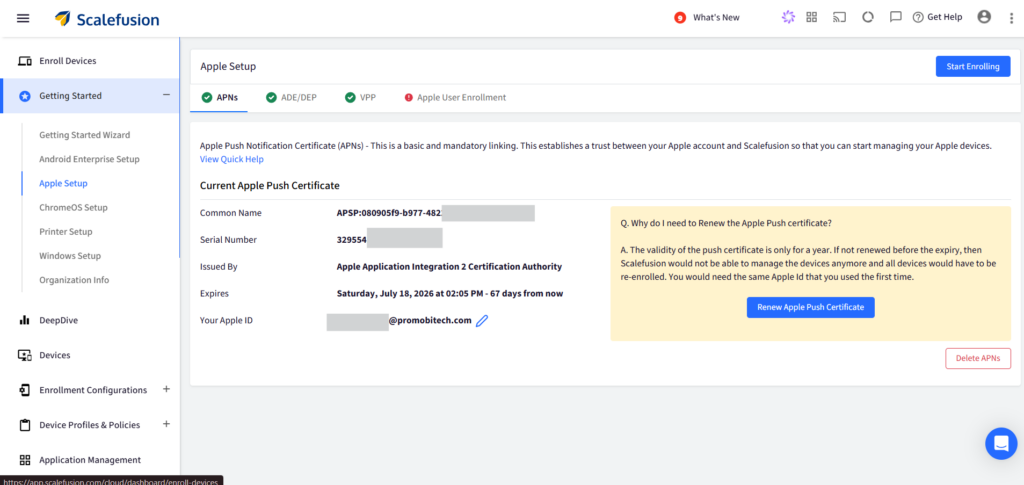Click the green check icon beside VPP
Image resolution: width=1024 pixels, height=485 pixels.
tap(350, 98)
